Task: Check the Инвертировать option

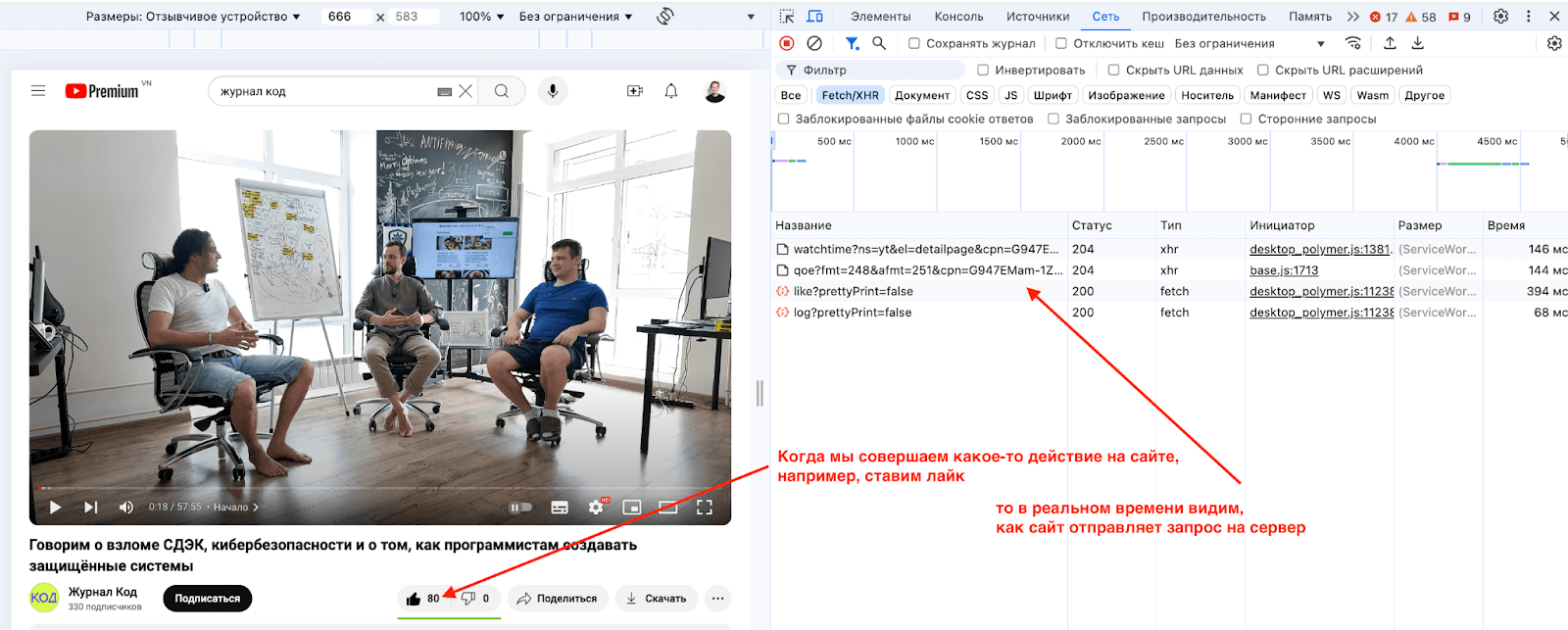Action: pos(983,70)
